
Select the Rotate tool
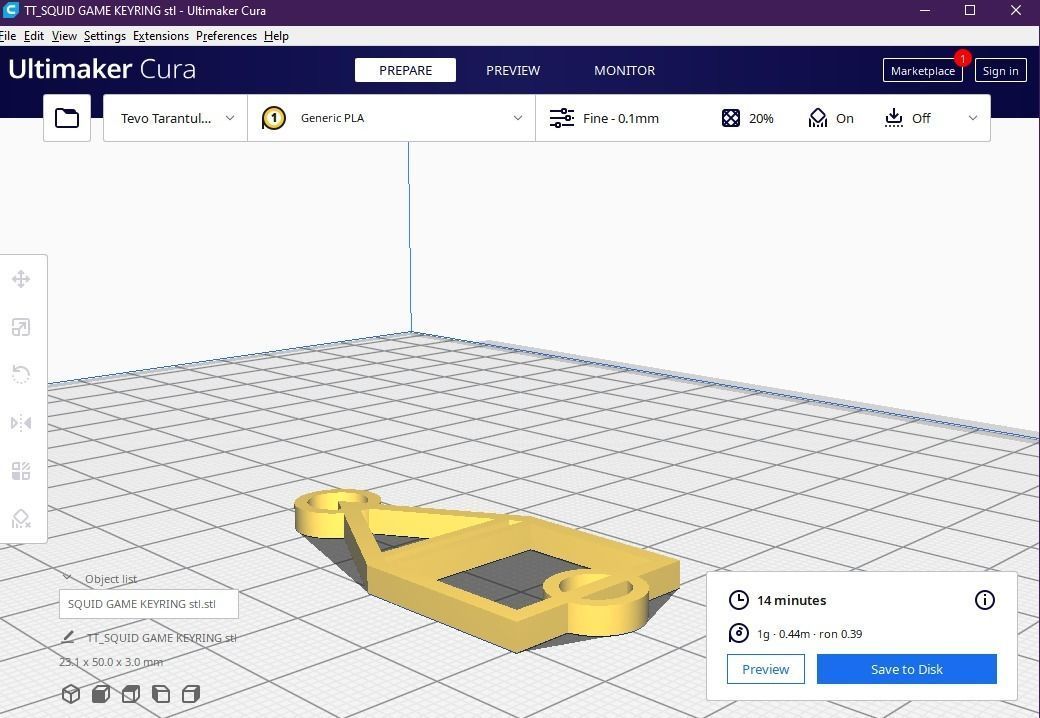(21, 375)
